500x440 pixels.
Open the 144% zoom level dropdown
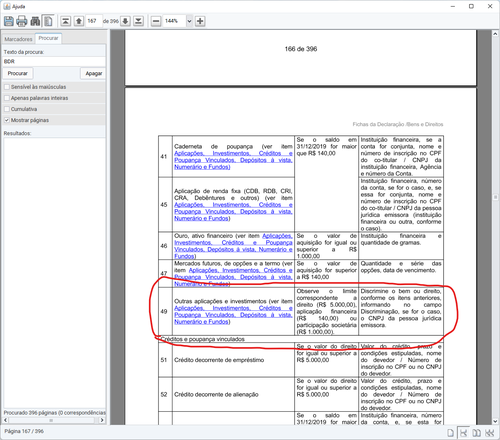click(x=189, y=21)
